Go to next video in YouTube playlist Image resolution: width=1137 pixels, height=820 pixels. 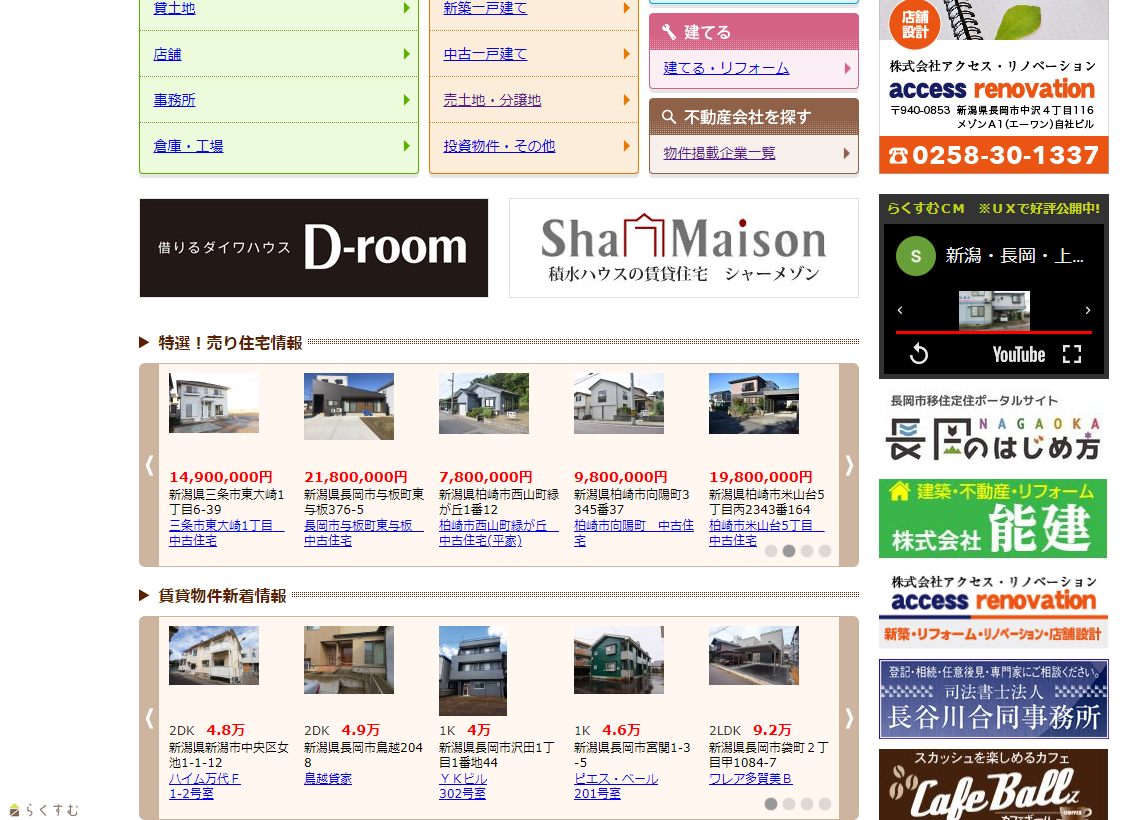[x=1088, y=311]
